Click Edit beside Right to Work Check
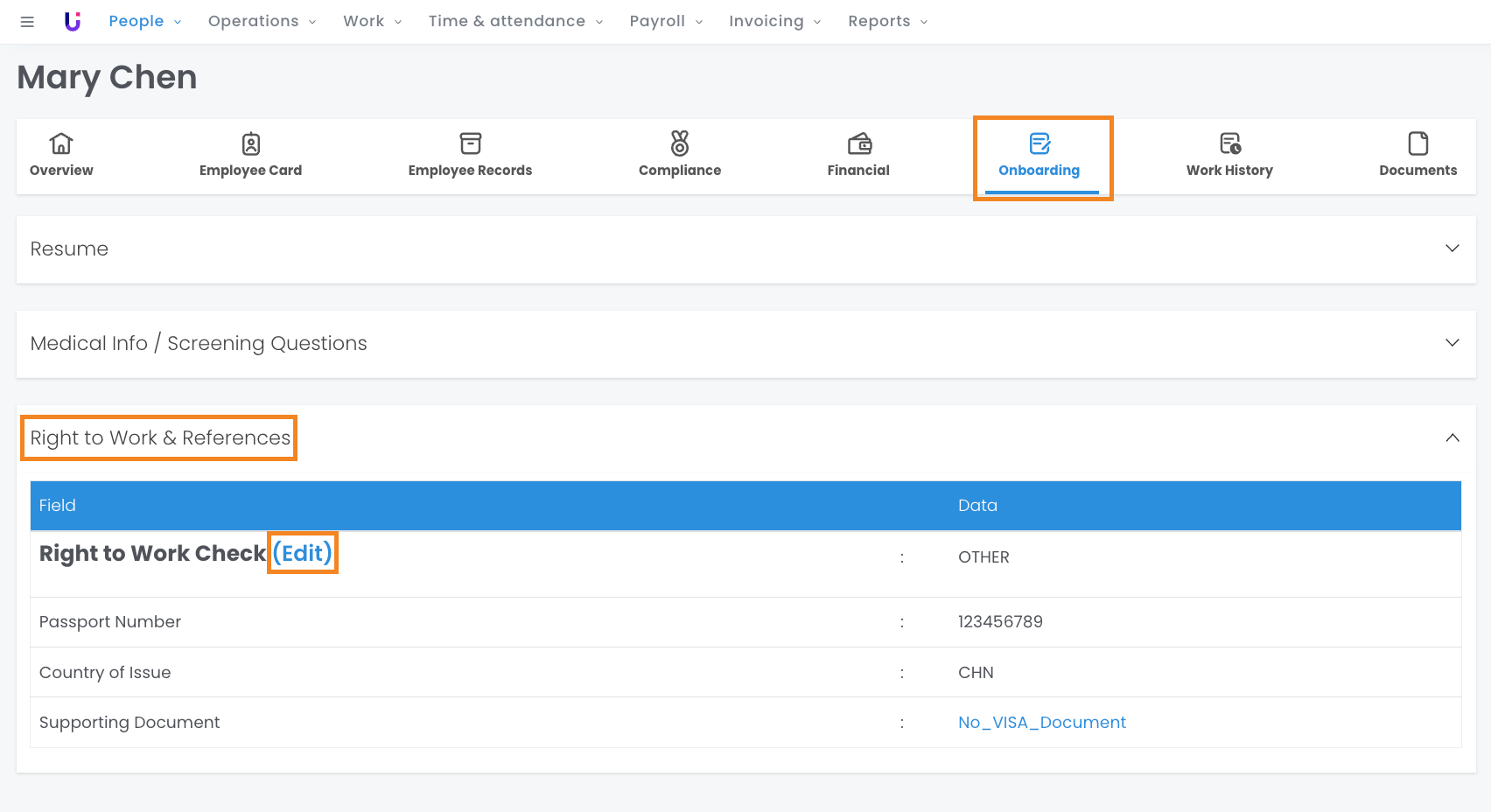 [x=303, y=553]
